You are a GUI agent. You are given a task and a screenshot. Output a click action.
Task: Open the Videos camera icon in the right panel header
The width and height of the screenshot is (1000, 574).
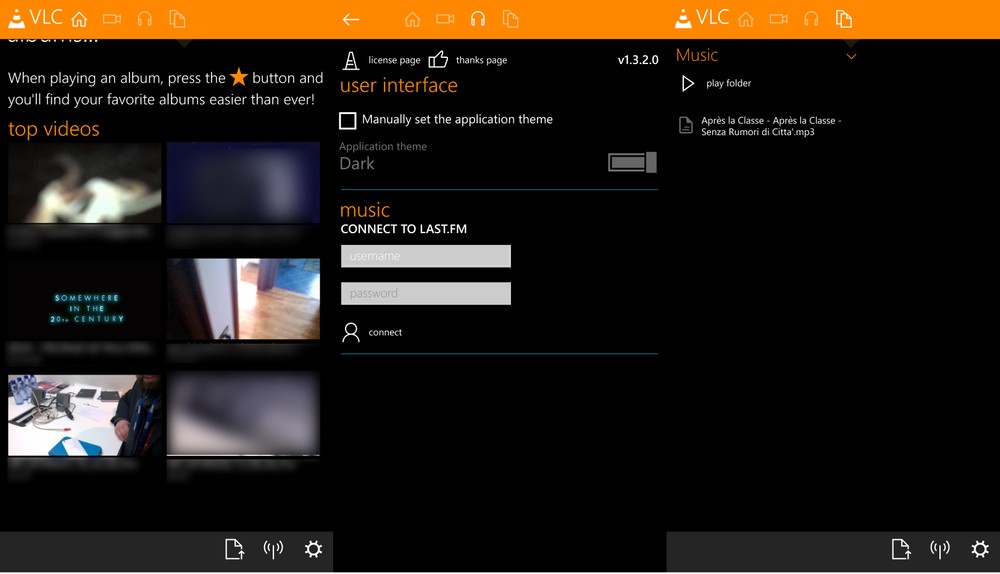click(x=779, y=19)
